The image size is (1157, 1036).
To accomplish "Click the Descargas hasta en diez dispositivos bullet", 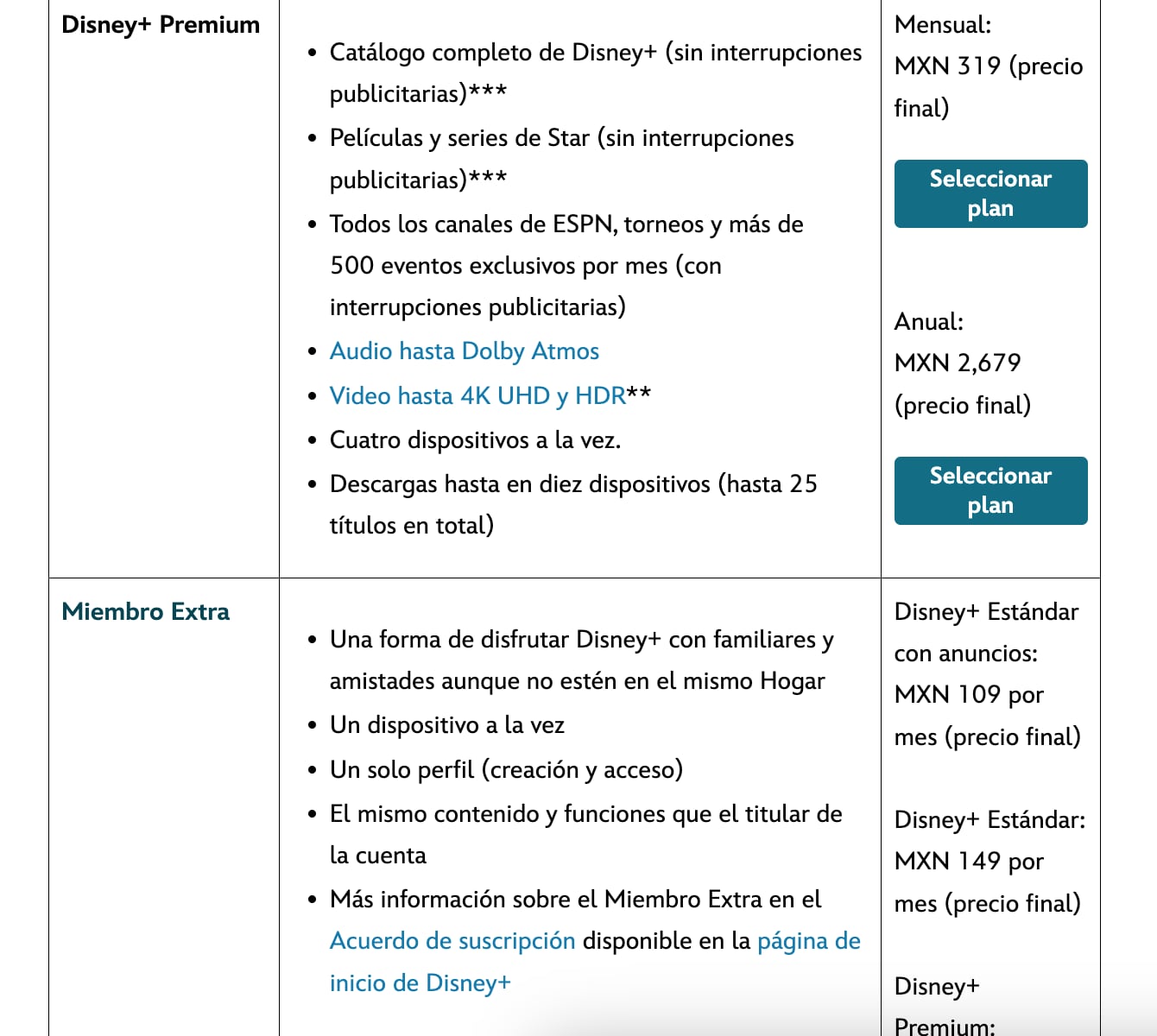I will point(573,504).
